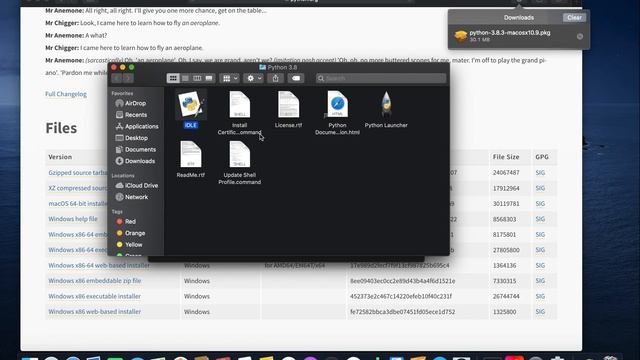Open Windows x86 embeddable zip file link
The image size is (640, 360).
tap(95, 281)
